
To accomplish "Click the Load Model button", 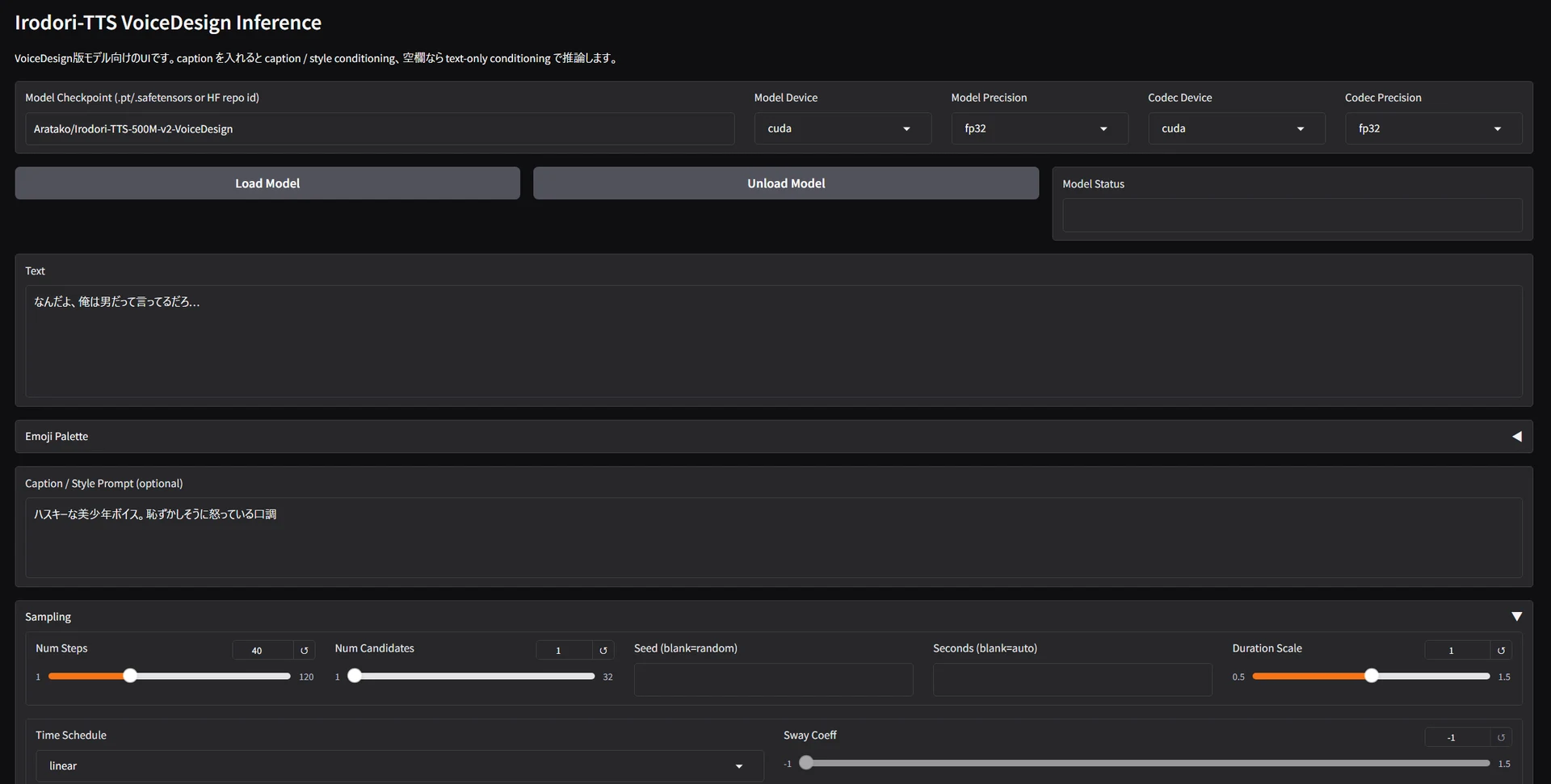I will coord(267,183).
